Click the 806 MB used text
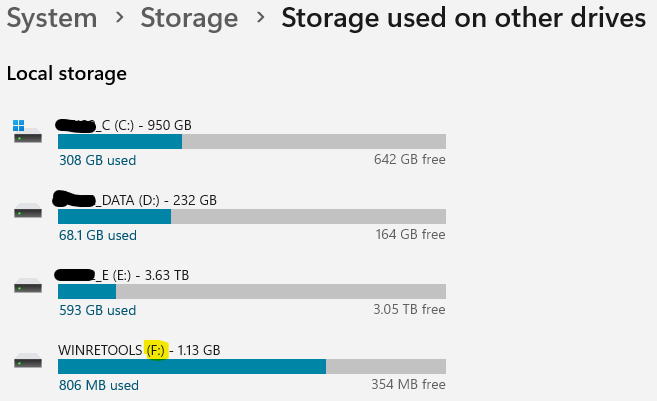657x401 pixels. [99, 385]
